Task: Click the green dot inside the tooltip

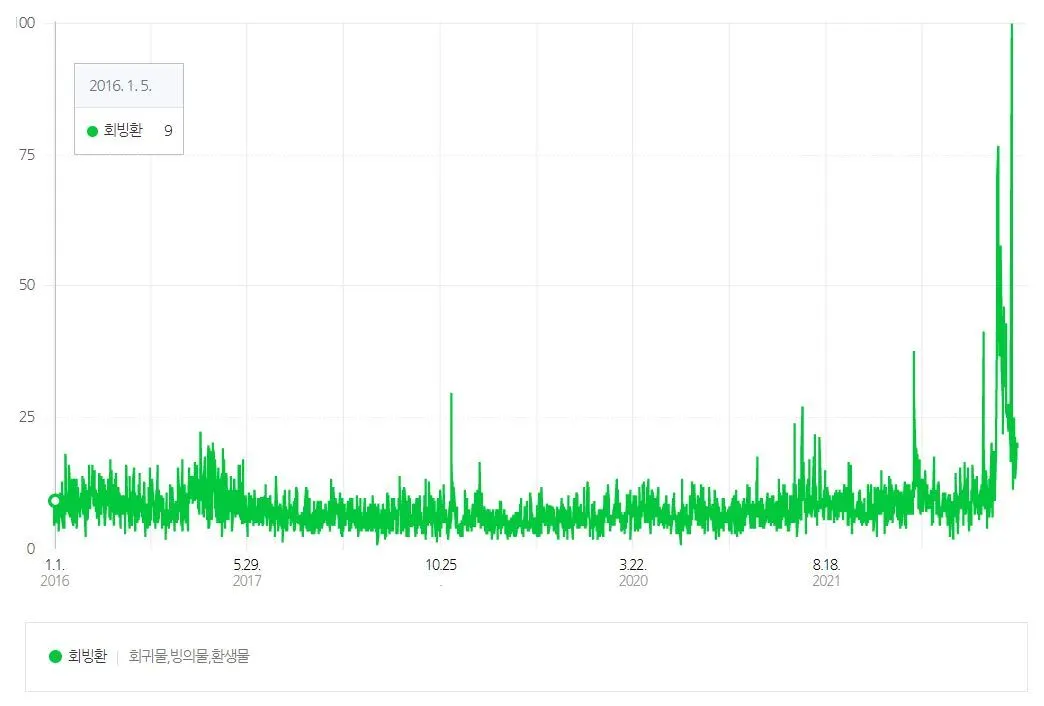Action: pos(93,131)
